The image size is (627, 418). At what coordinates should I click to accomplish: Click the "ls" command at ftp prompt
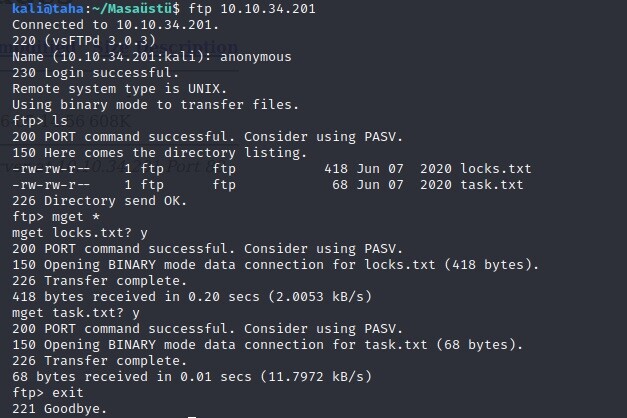(60, 121)
